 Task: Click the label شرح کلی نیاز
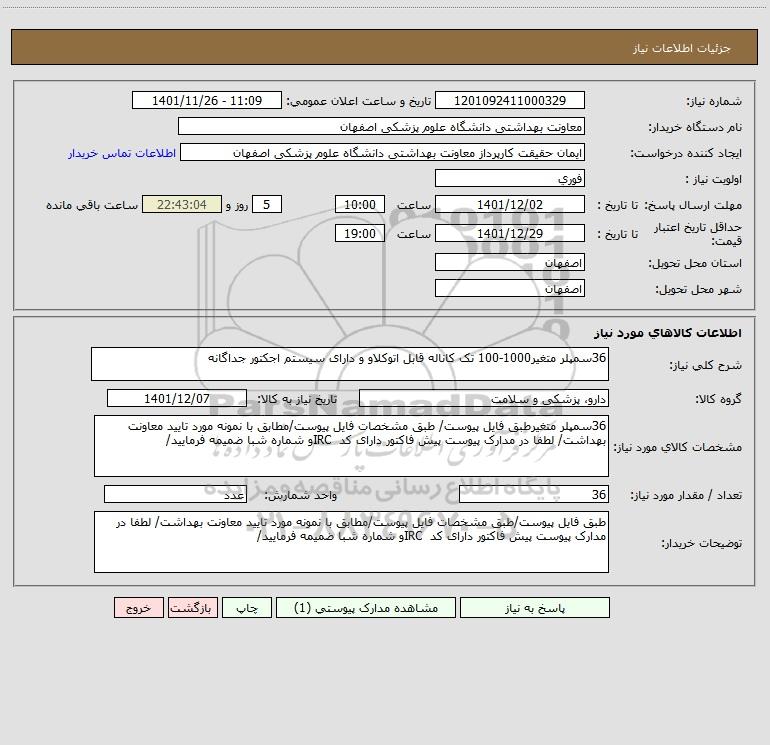pos(706,365)
